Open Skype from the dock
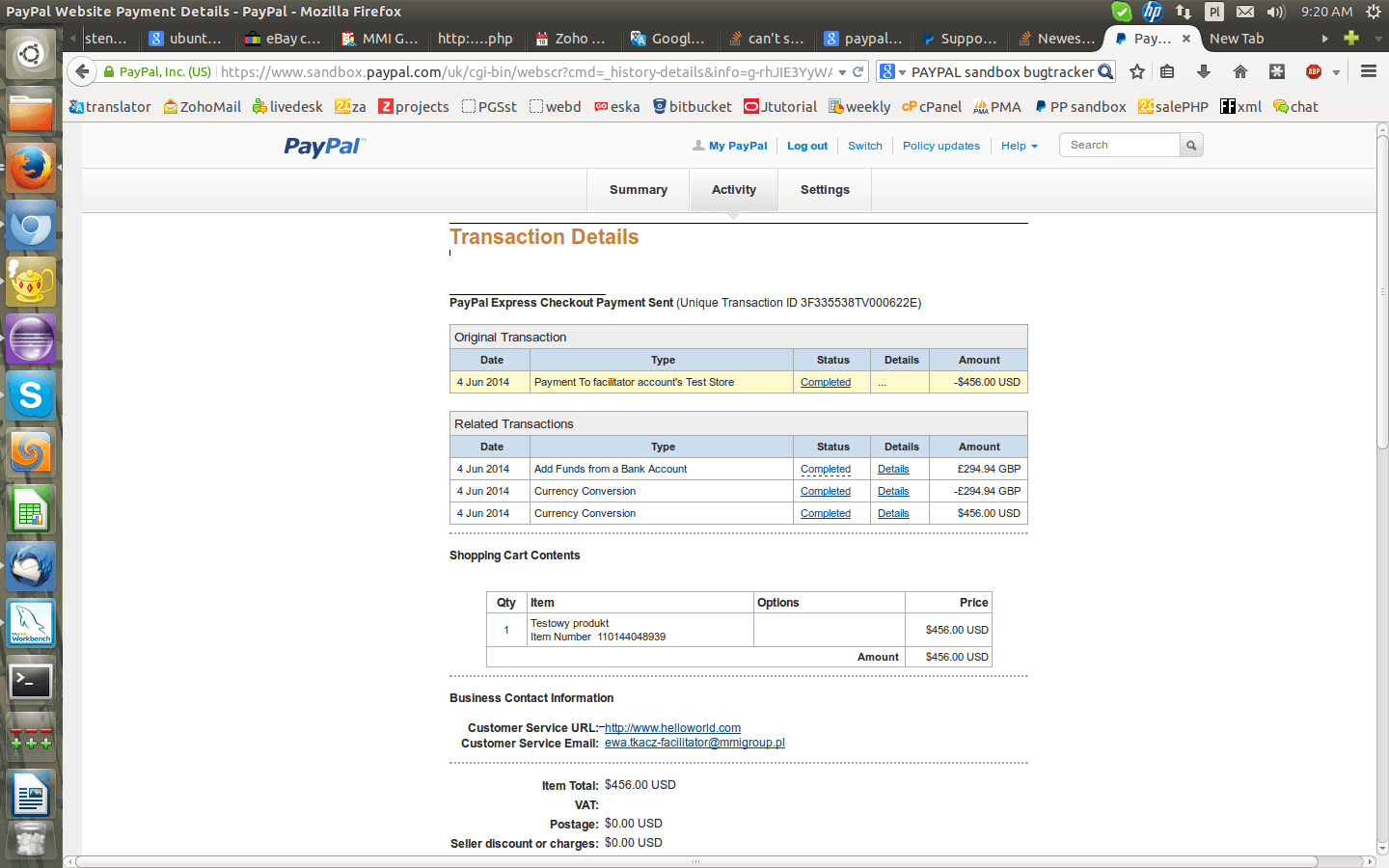Viewport: 1389px width, 868px height. pos(31,395)
